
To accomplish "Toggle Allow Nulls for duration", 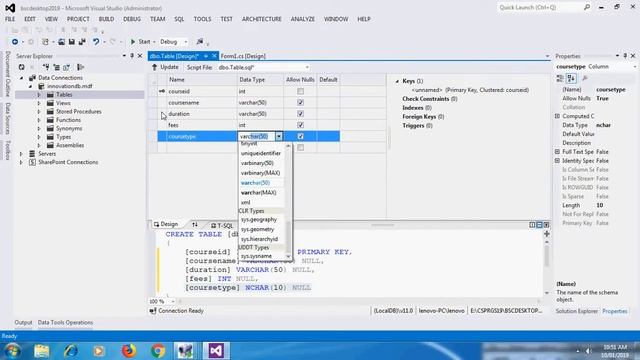I will click(300, 114).
